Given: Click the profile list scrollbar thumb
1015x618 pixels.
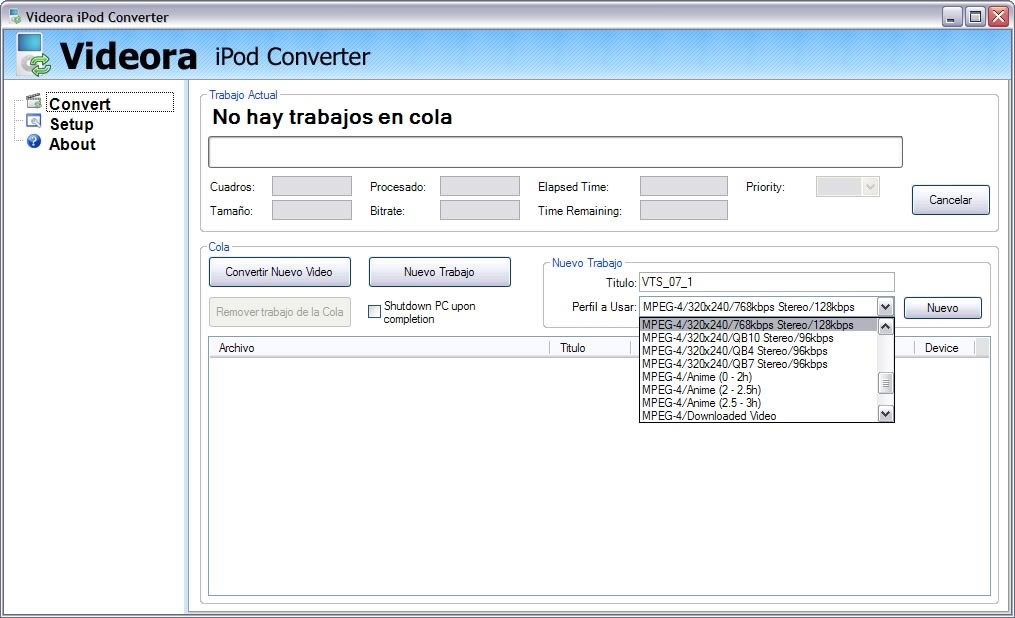Looking at the screenshot, I should 885,383.
